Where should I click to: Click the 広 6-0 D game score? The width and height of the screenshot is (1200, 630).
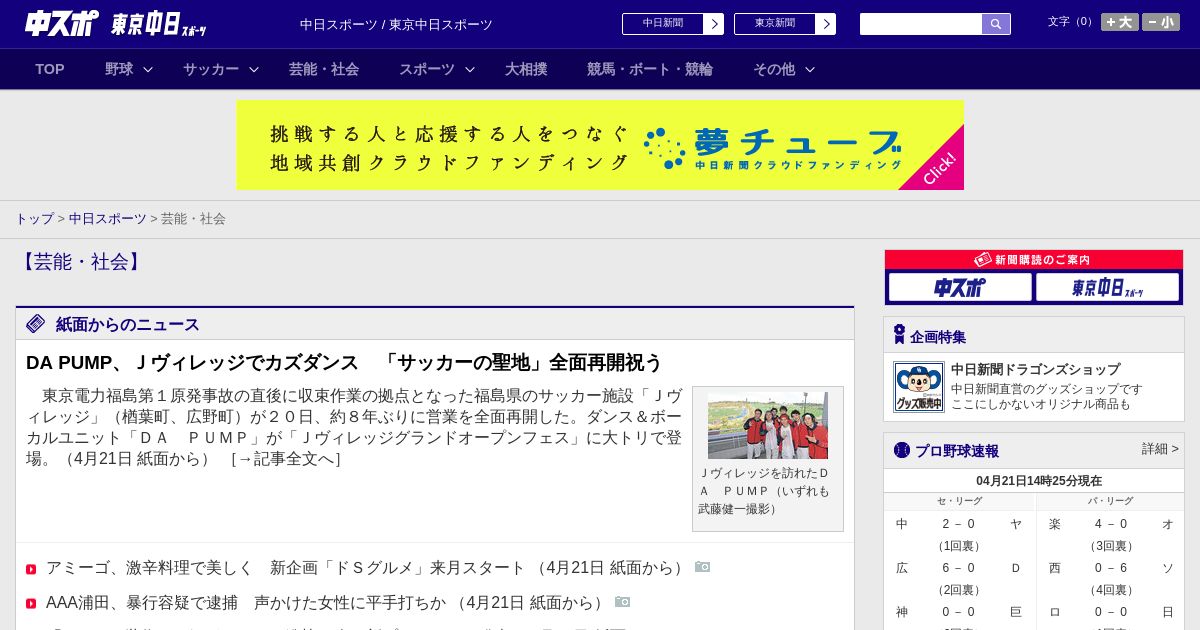[959, 568]
